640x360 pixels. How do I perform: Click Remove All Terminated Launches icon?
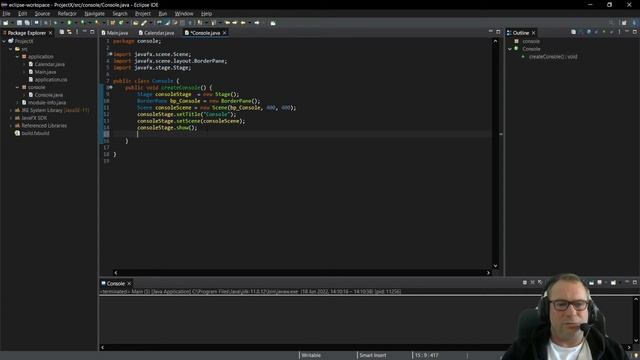pyautogui.click(x=540, y=282)
